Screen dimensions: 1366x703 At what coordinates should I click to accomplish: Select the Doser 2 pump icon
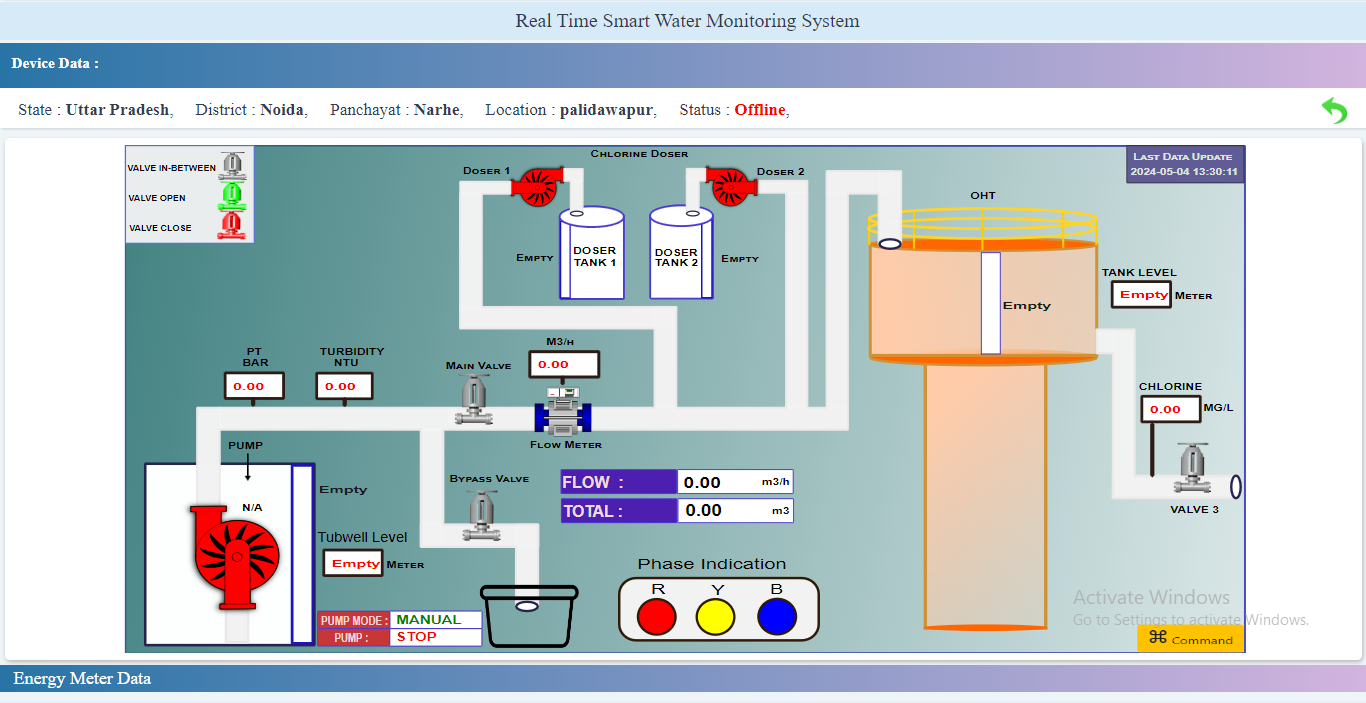point(730,183)
